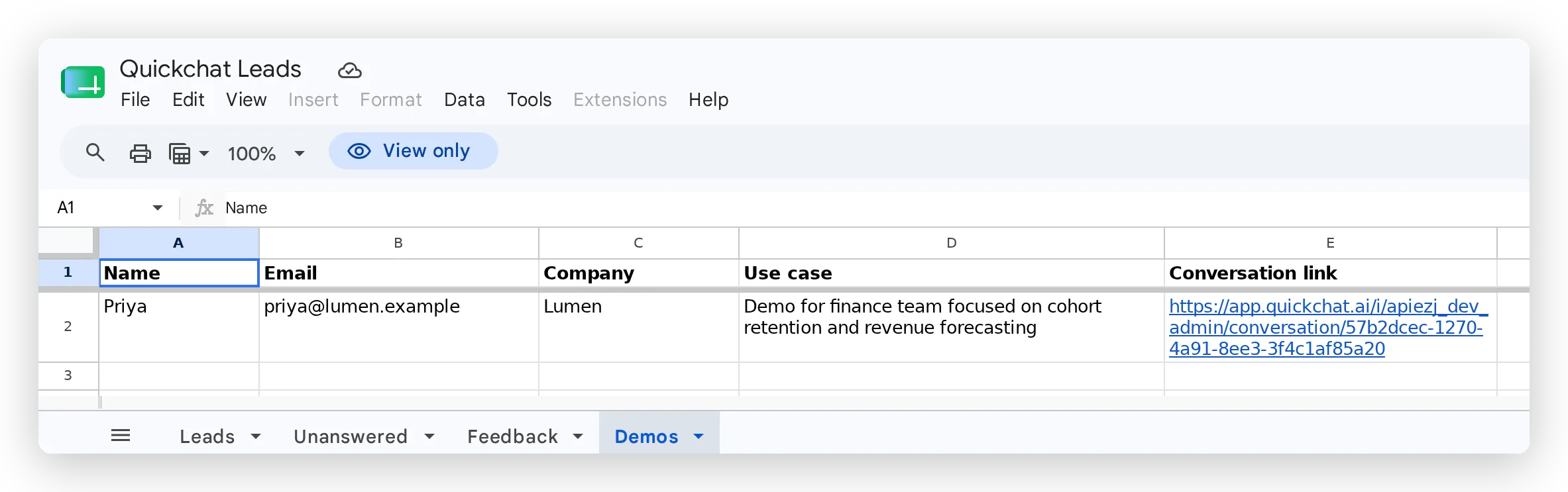Click the all sheets hamburger icon
This screenshot has width=1568, height=492.
pos(121,436)
